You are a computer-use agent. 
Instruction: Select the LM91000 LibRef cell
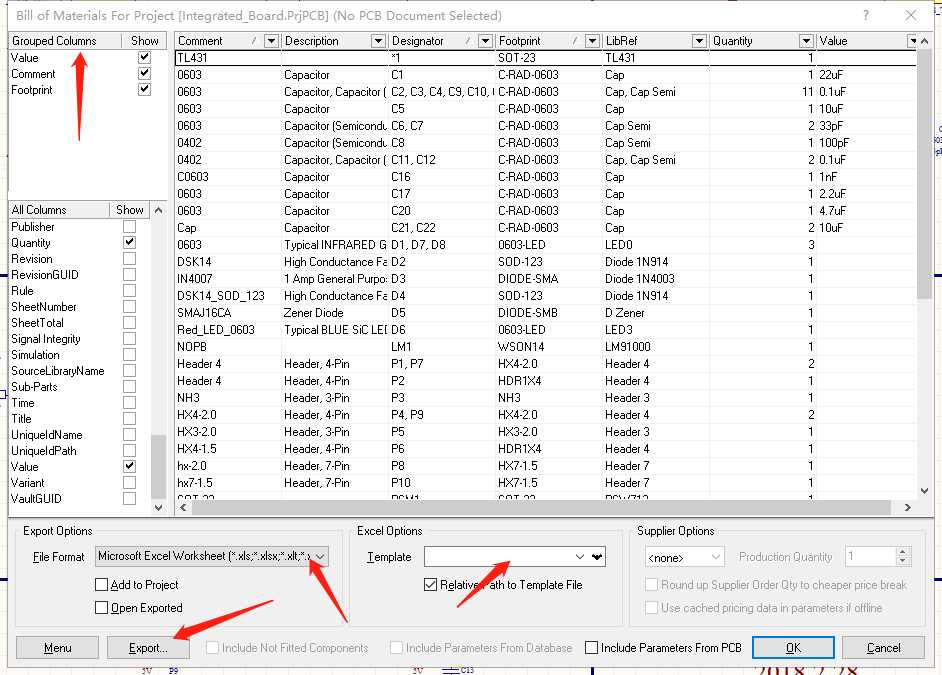coord(656,347)
